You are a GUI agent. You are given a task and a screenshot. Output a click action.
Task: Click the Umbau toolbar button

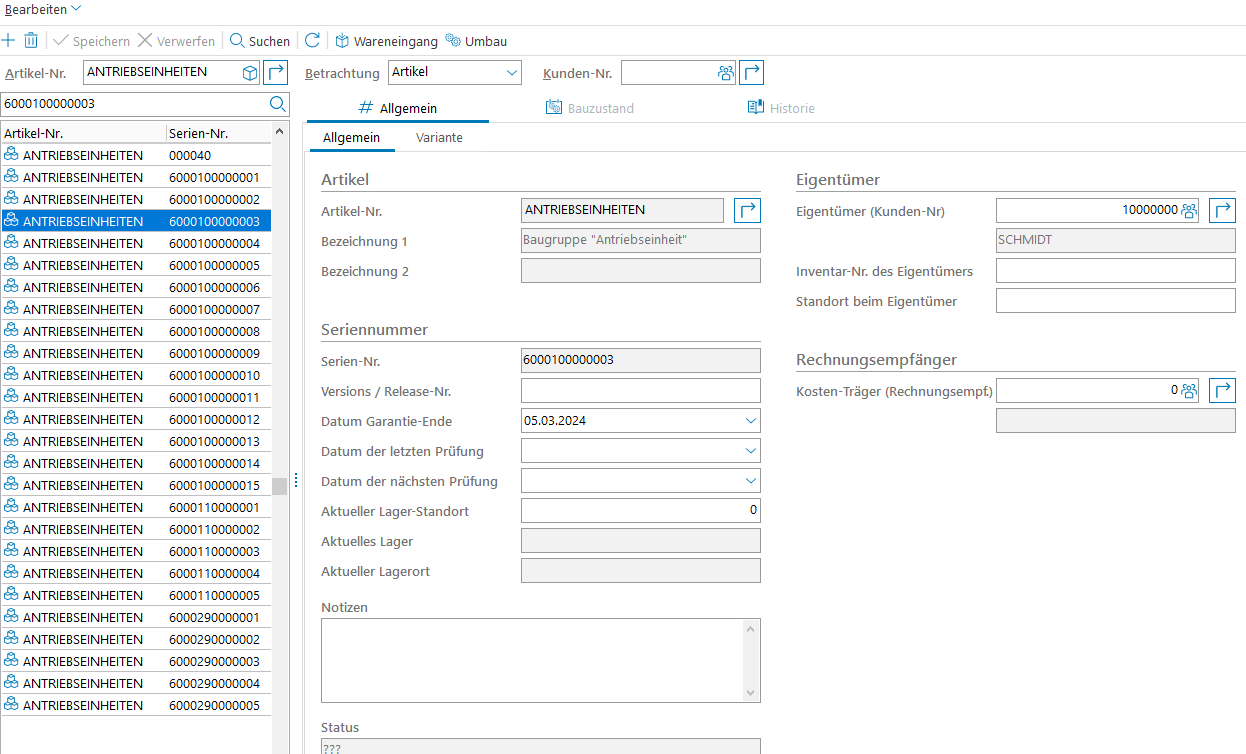tap(476, 41)
